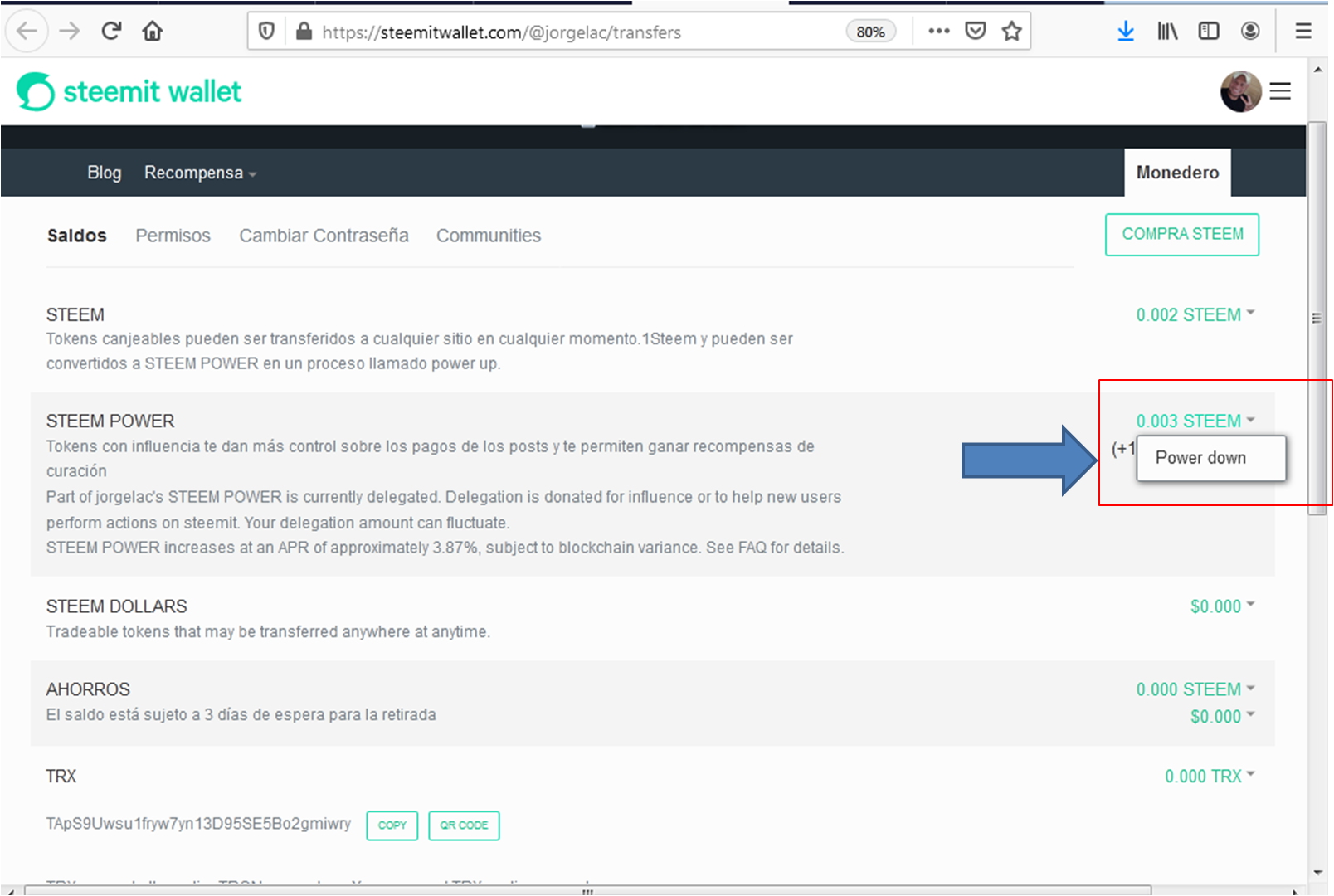
Task: Click the STEEM POWER heading text
Action: point(110,421)
